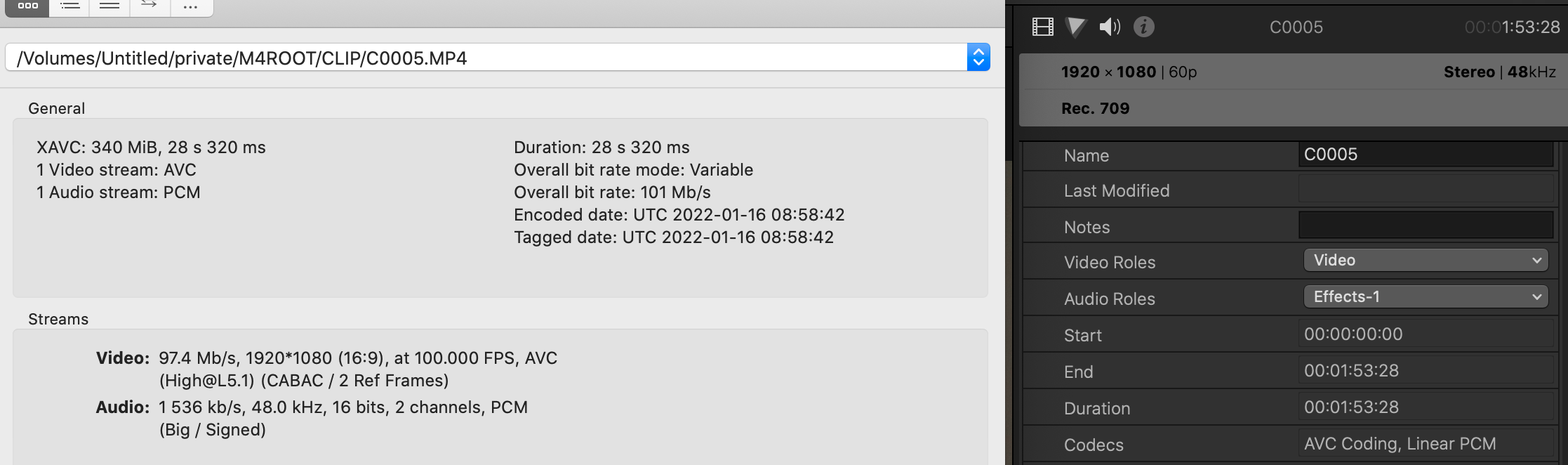Expand the file path selector arrows
Screen dimensions: 1568x465
(x=978, y=58)
